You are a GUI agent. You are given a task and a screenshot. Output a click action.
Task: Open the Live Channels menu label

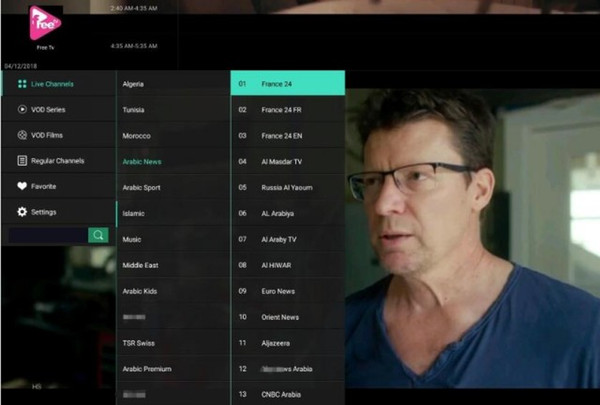tap(52, 84)
